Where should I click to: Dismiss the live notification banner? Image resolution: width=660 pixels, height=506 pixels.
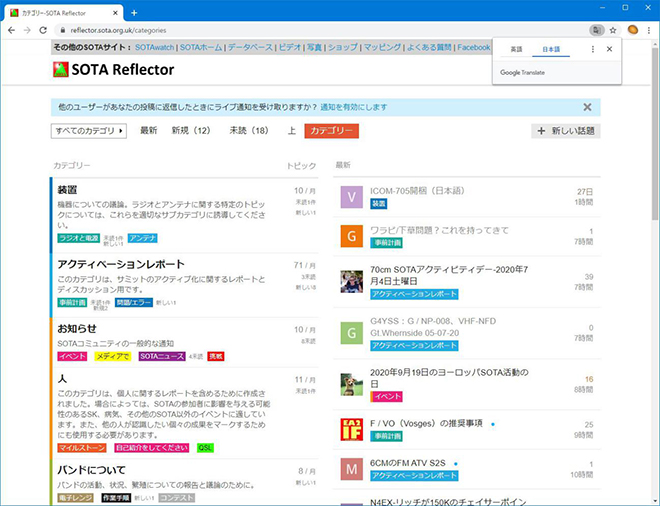[587, 107]
